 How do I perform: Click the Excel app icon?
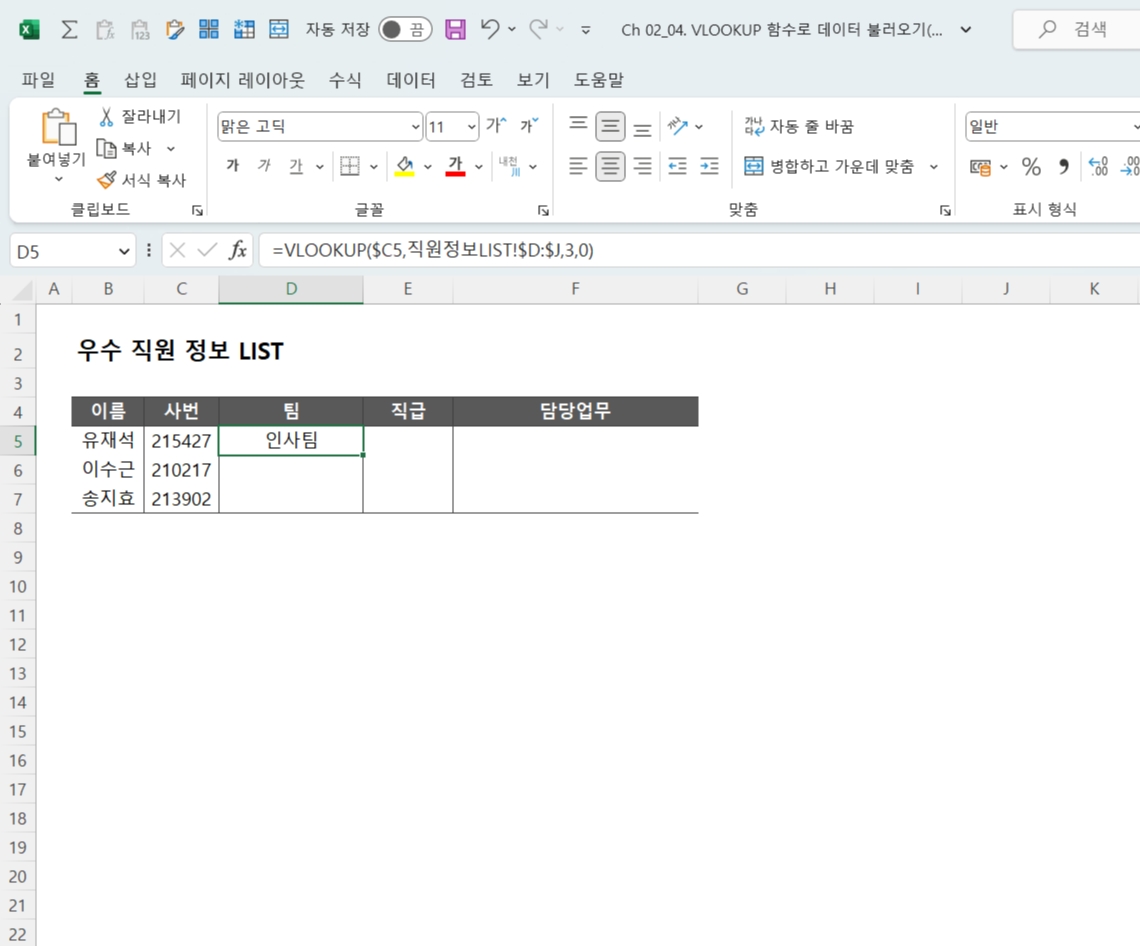[29, 30]
